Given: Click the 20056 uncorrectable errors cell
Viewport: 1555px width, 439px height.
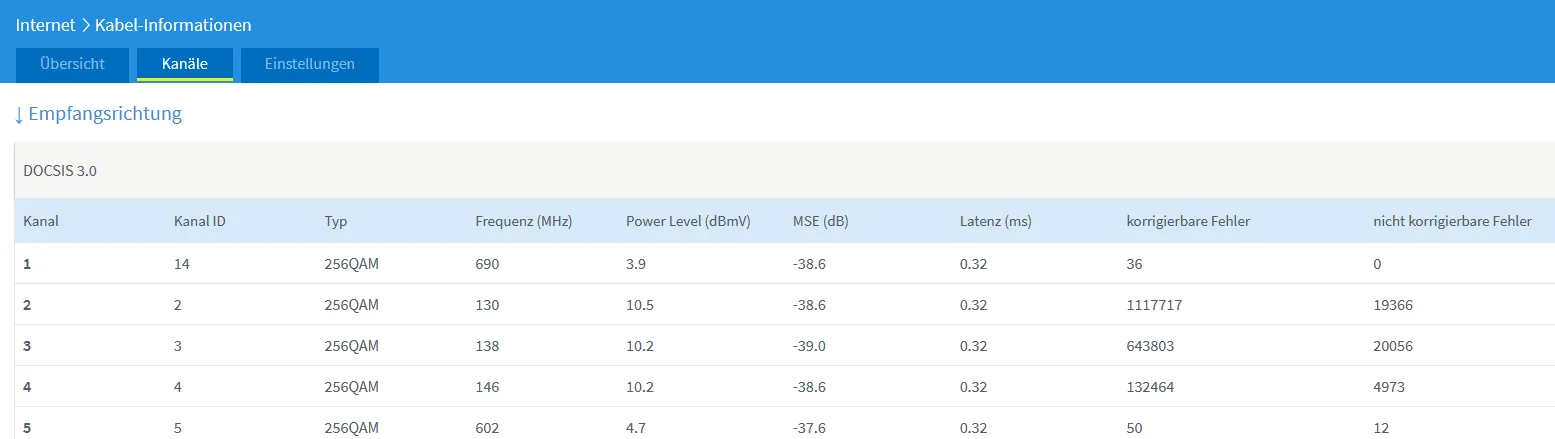Looking at the screenshot, I should click(1393, 346).
